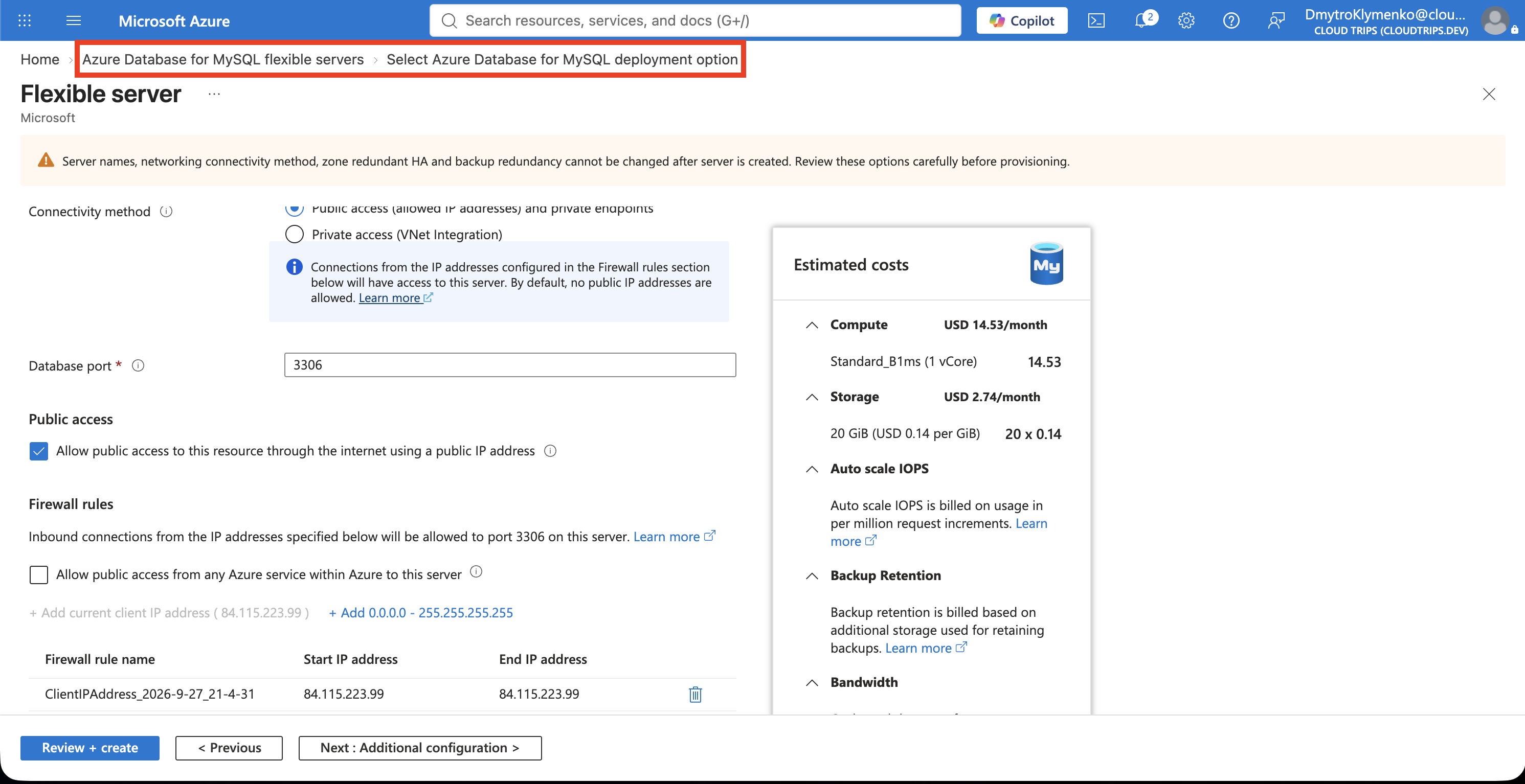Open the portal hamburger menu
Image resolution: width=1525 pixels, height=784 pixels.
[x=74, y=21]
